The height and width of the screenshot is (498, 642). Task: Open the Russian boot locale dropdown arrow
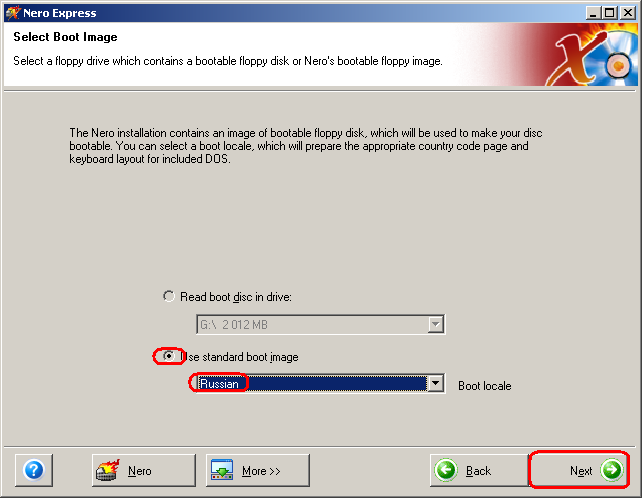point(436,384)
